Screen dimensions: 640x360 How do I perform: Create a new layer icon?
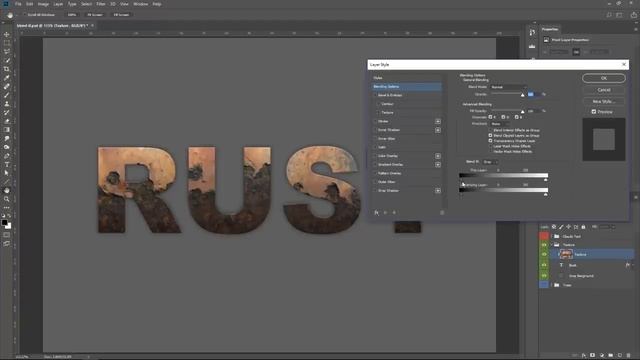tap(620, 356)
